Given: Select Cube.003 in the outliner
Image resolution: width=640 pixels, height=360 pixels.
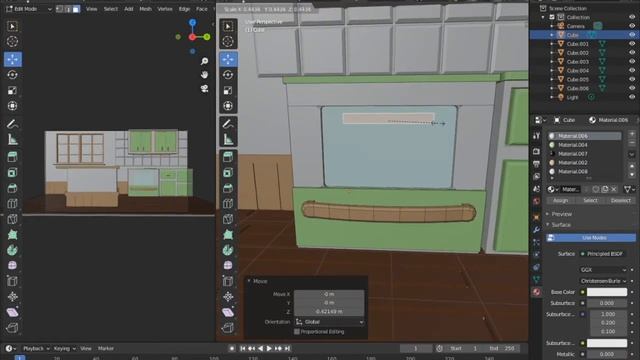Looking at the screenshot, I should (x=578, y=62).
